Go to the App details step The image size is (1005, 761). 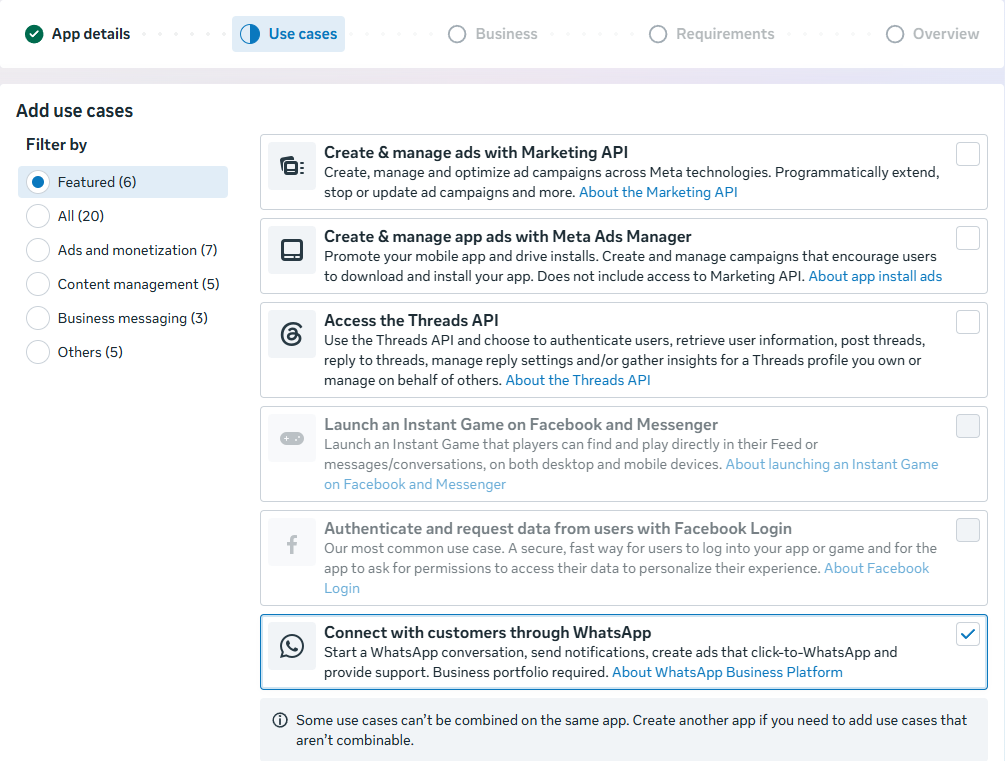click(78, 34)
